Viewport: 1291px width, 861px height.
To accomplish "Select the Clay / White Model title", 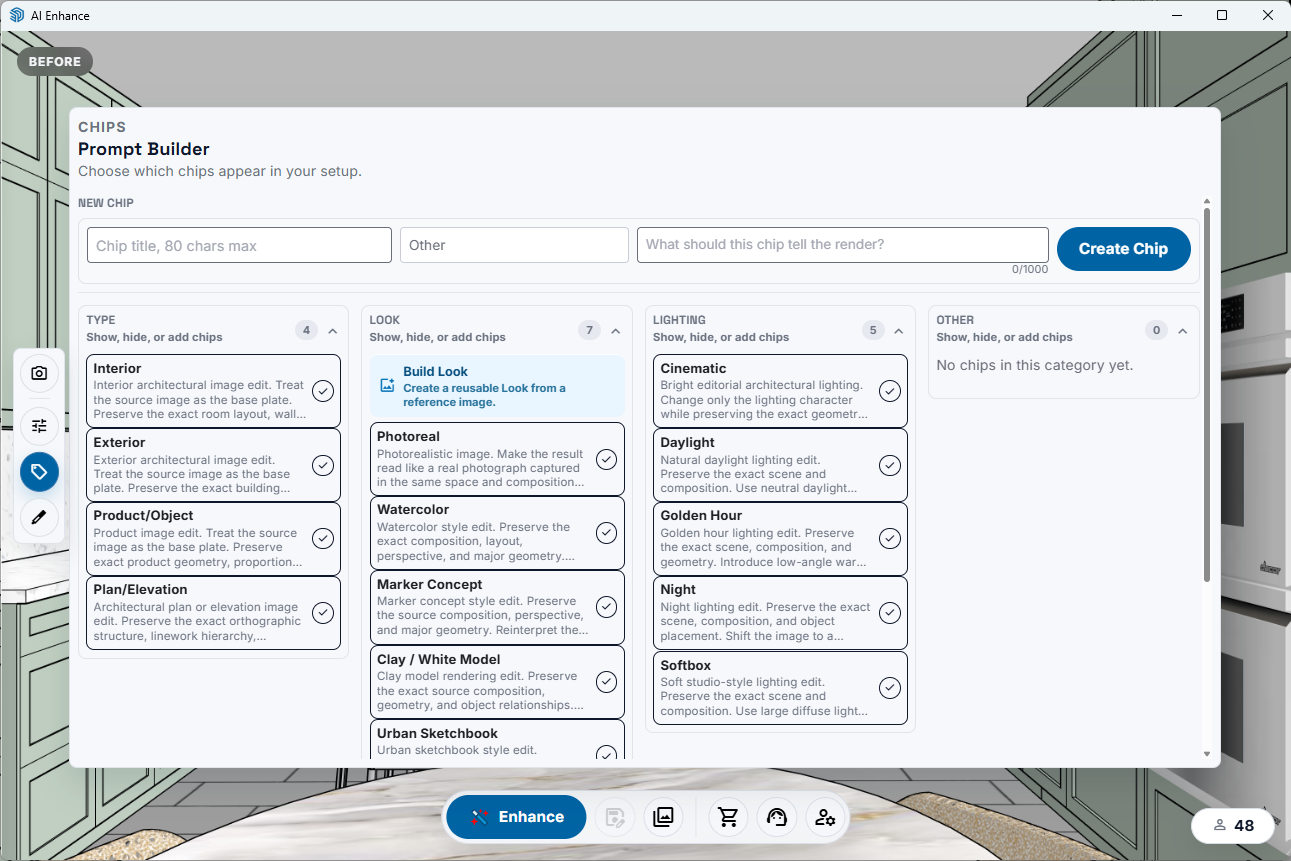I will [439, 660].
